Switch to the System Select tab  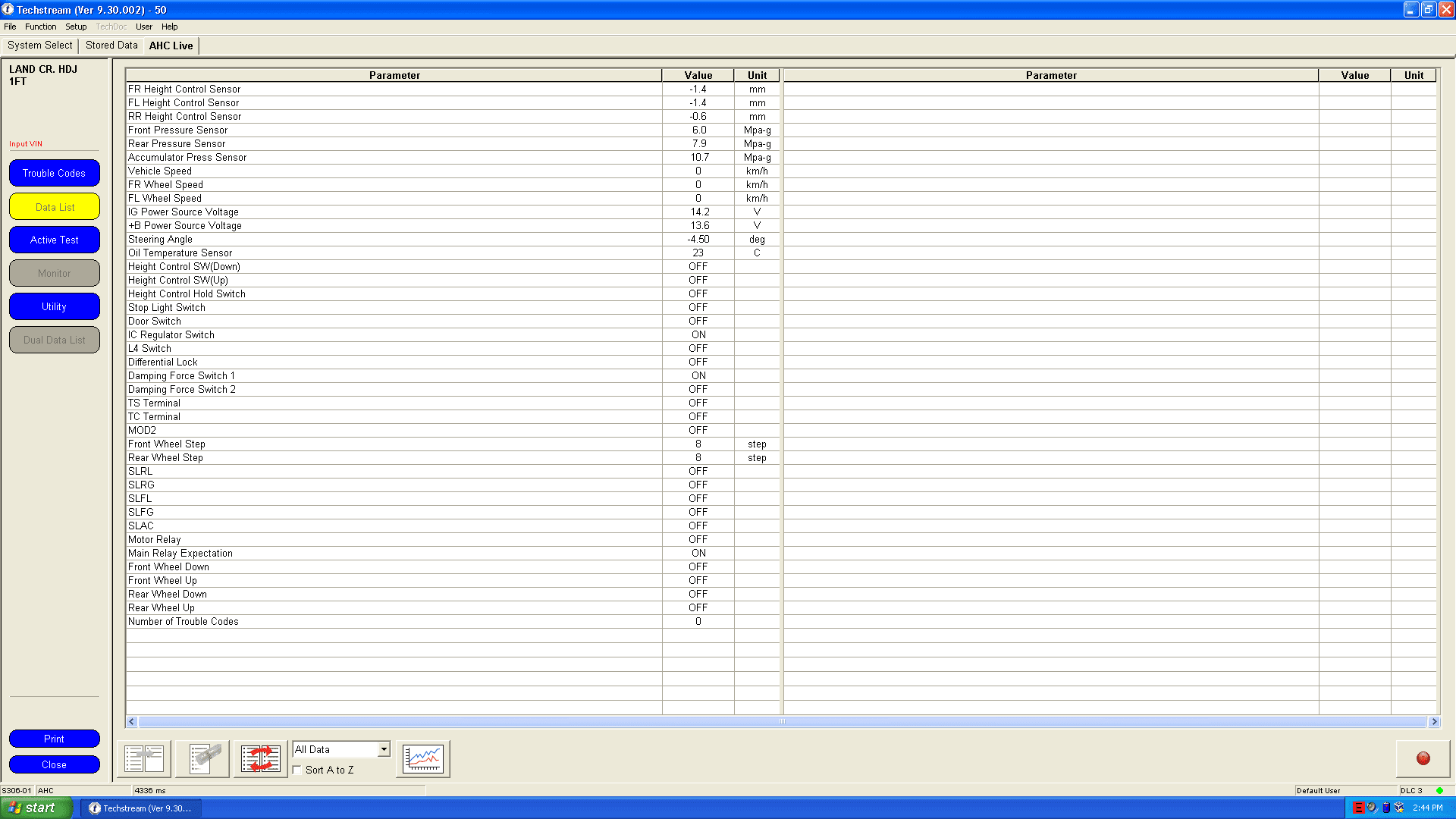pyautogui.click(x=39, y=45)
